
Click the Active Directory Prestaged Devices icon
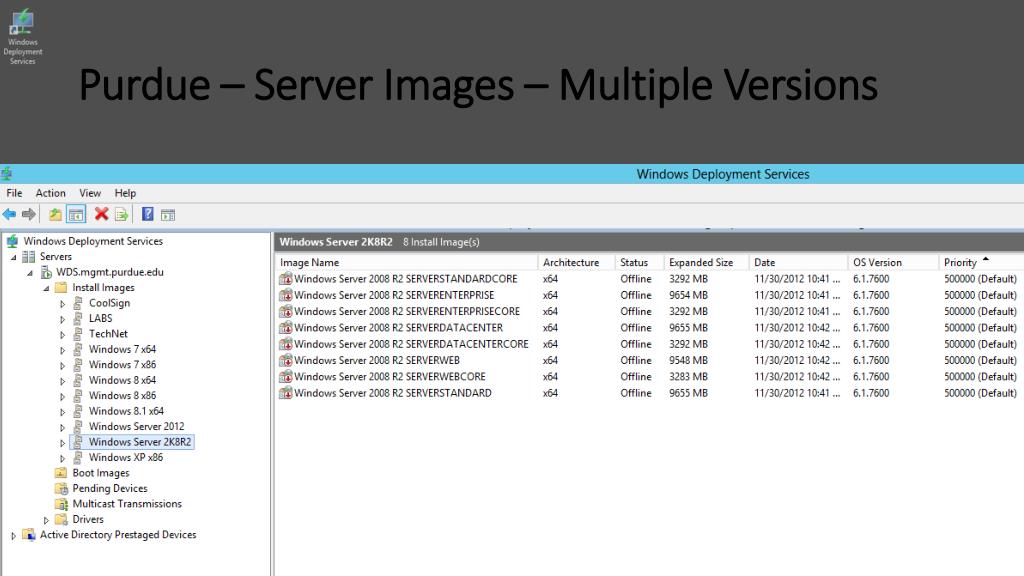coord(29,535)
